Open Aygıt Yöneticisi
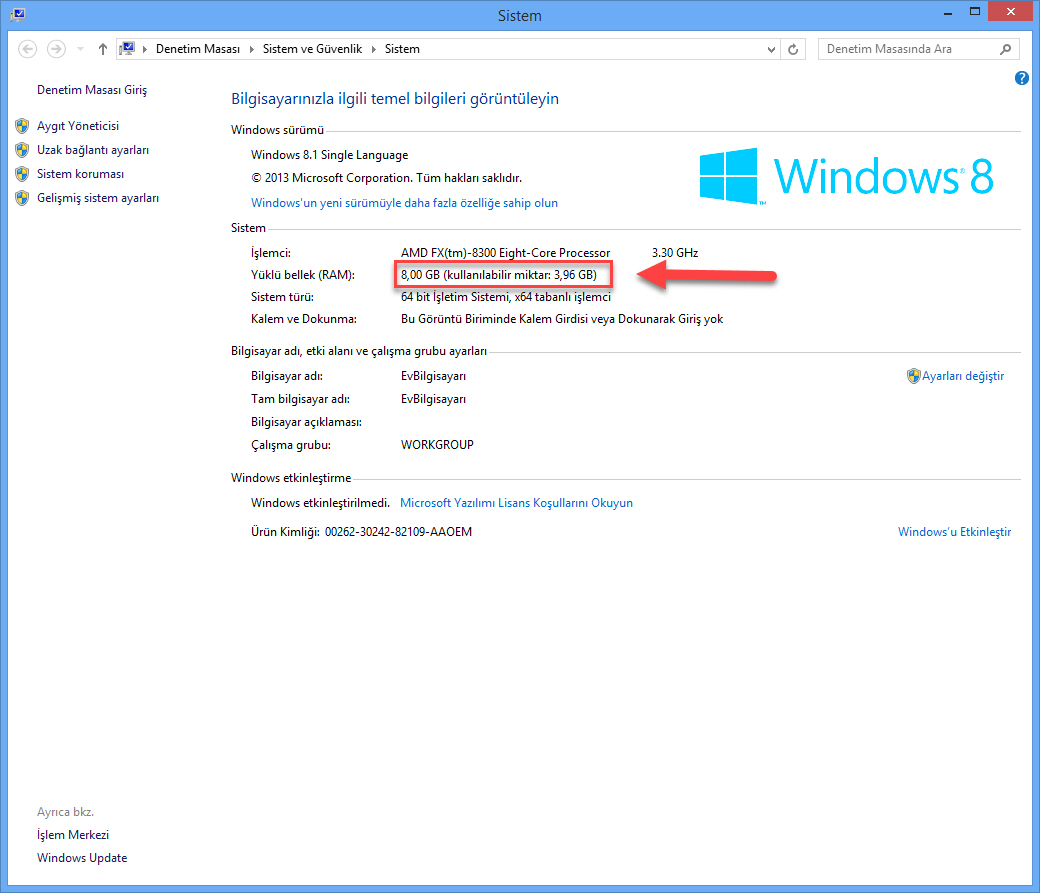 (x=78, y=126)
